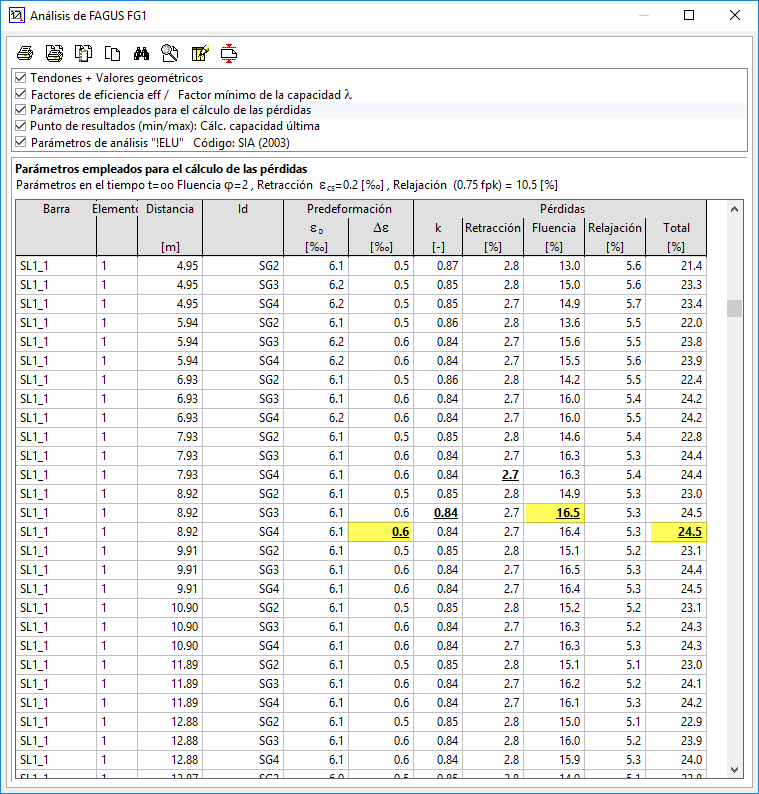759x794 pixels.
Task: Click the Relajación column header
Action: [615, 237]
